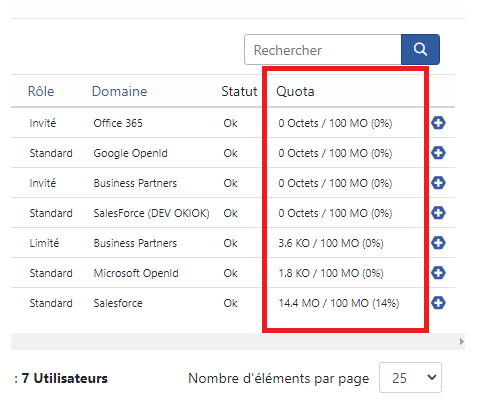Expand the Microsoft OpenId row plus icon
Image resolution: width=483 pixels, height=407 pixels.
click(438, 273)
